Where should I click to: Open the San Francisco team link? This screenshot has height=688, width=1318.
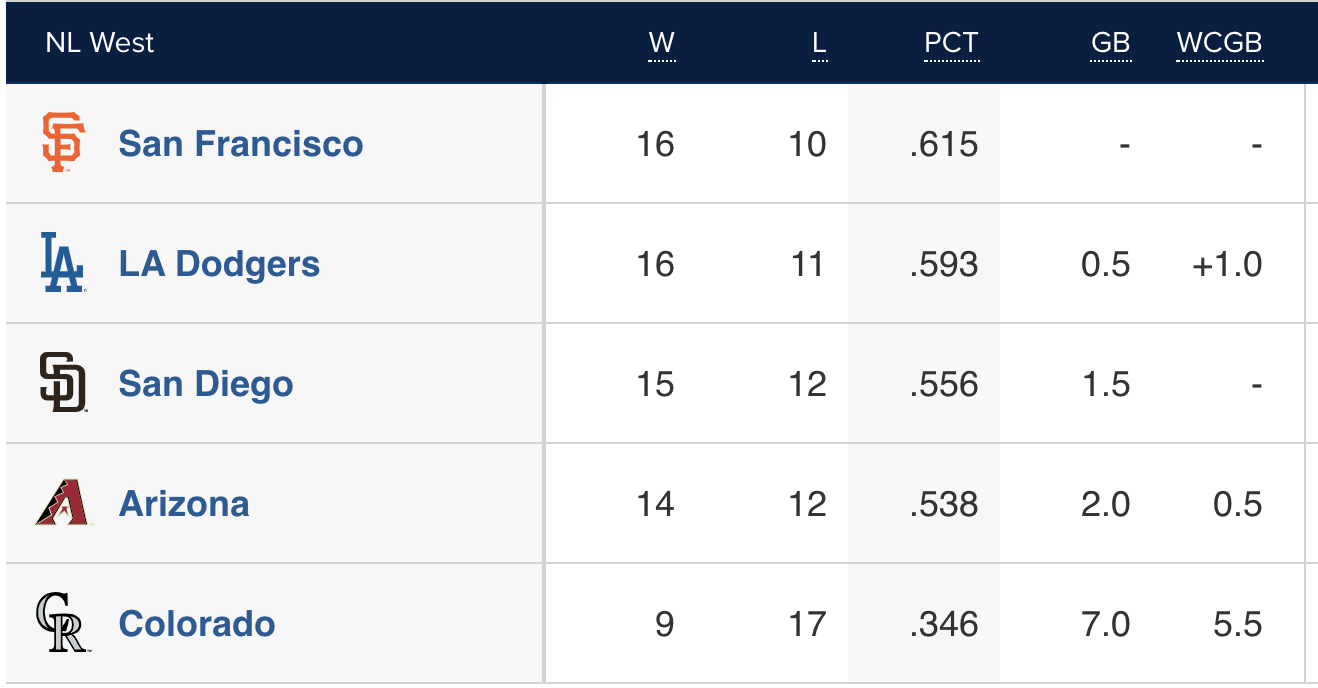[x=240, y=144]
